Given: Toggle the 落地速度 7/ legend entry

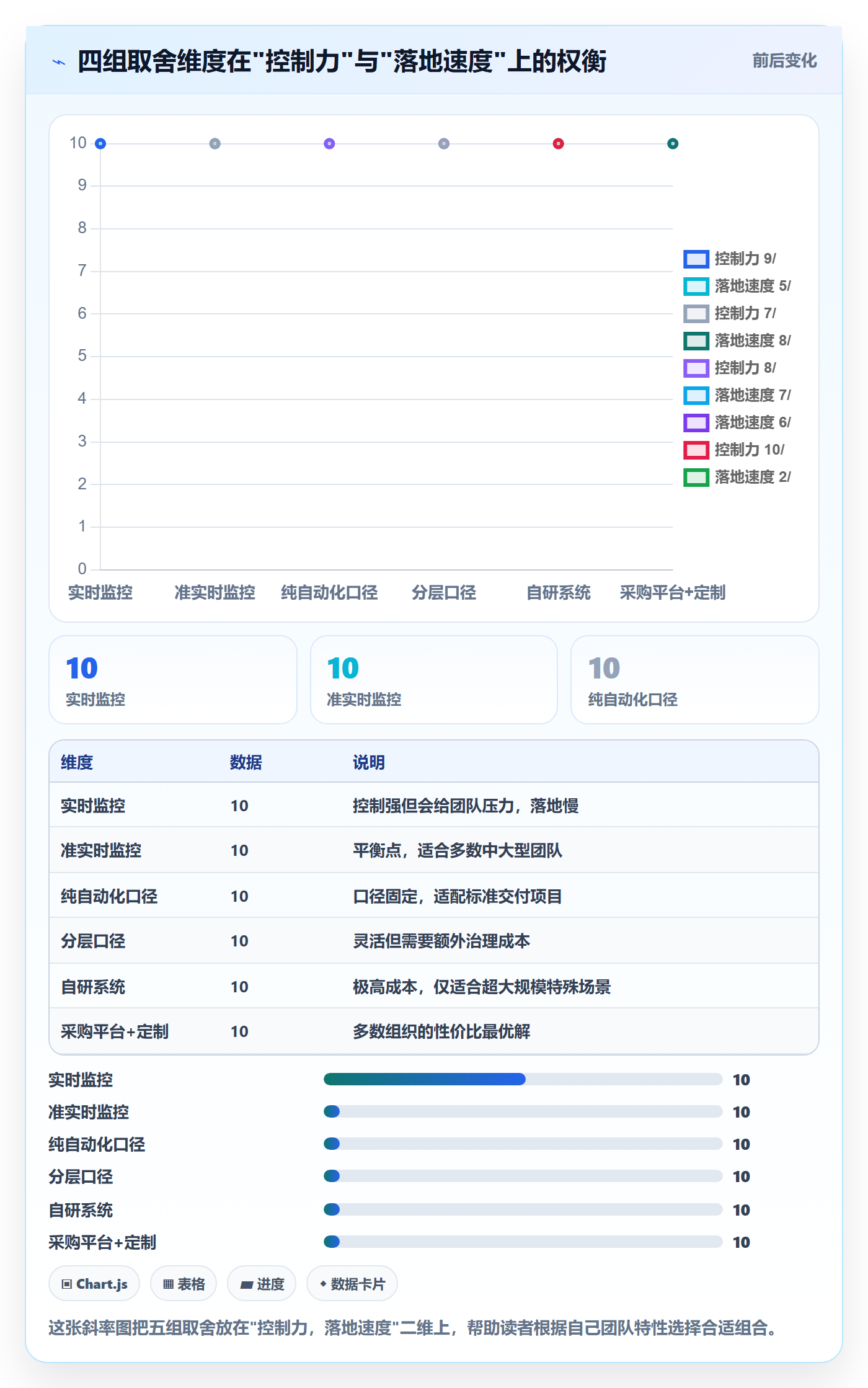Looking at the screenshot, I should pos(737,395).
